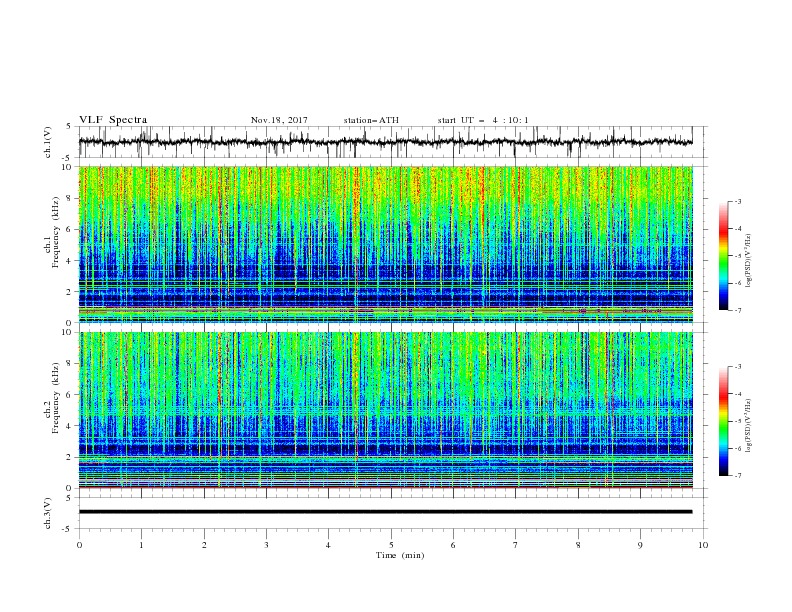Click the '3' tick label on the time axis
Viewport: 792px width, 612px height.
coord(266,545)
